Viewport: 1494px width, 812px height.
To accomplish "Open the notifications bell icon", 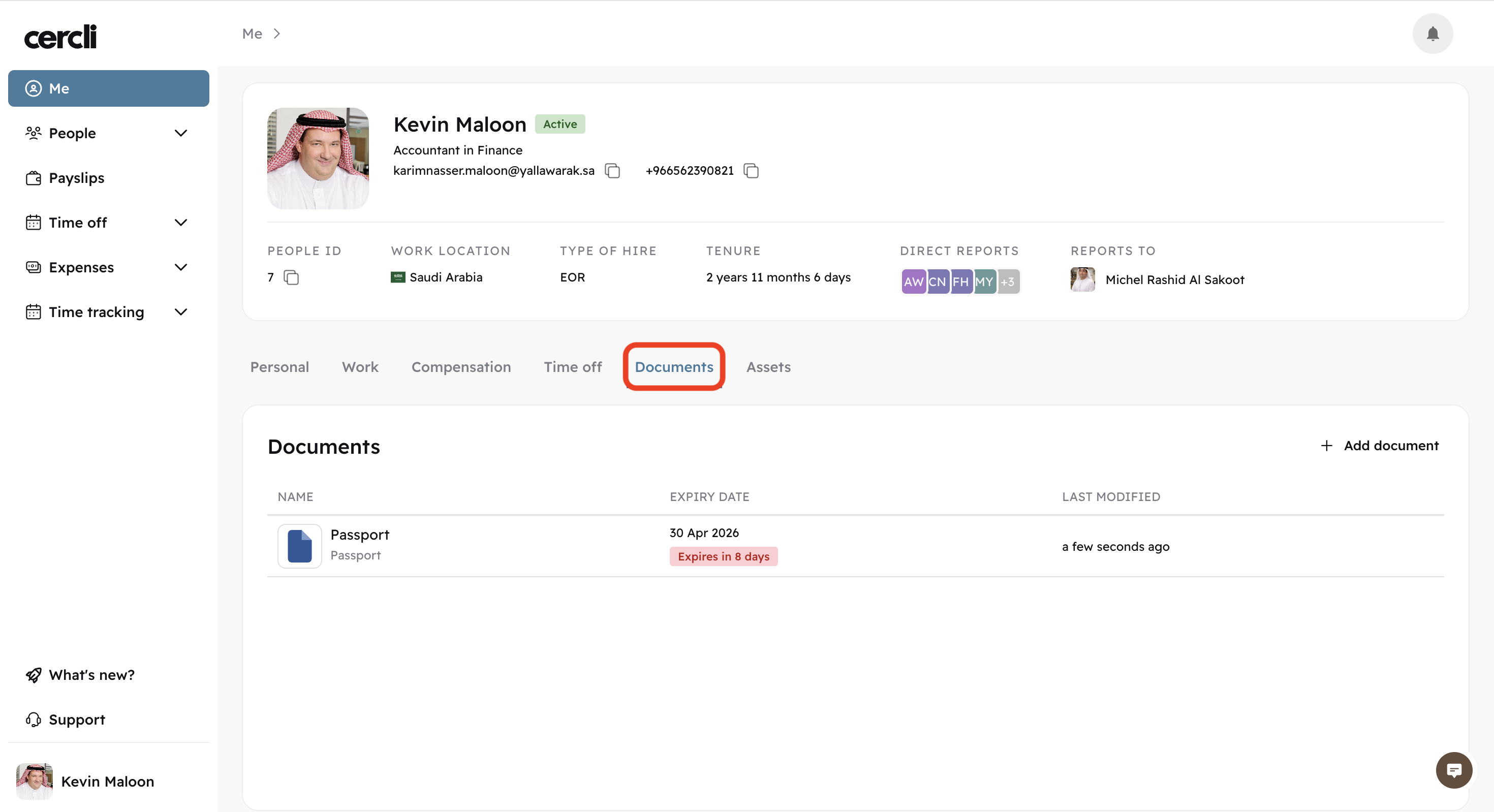I will click(1432, 34).
